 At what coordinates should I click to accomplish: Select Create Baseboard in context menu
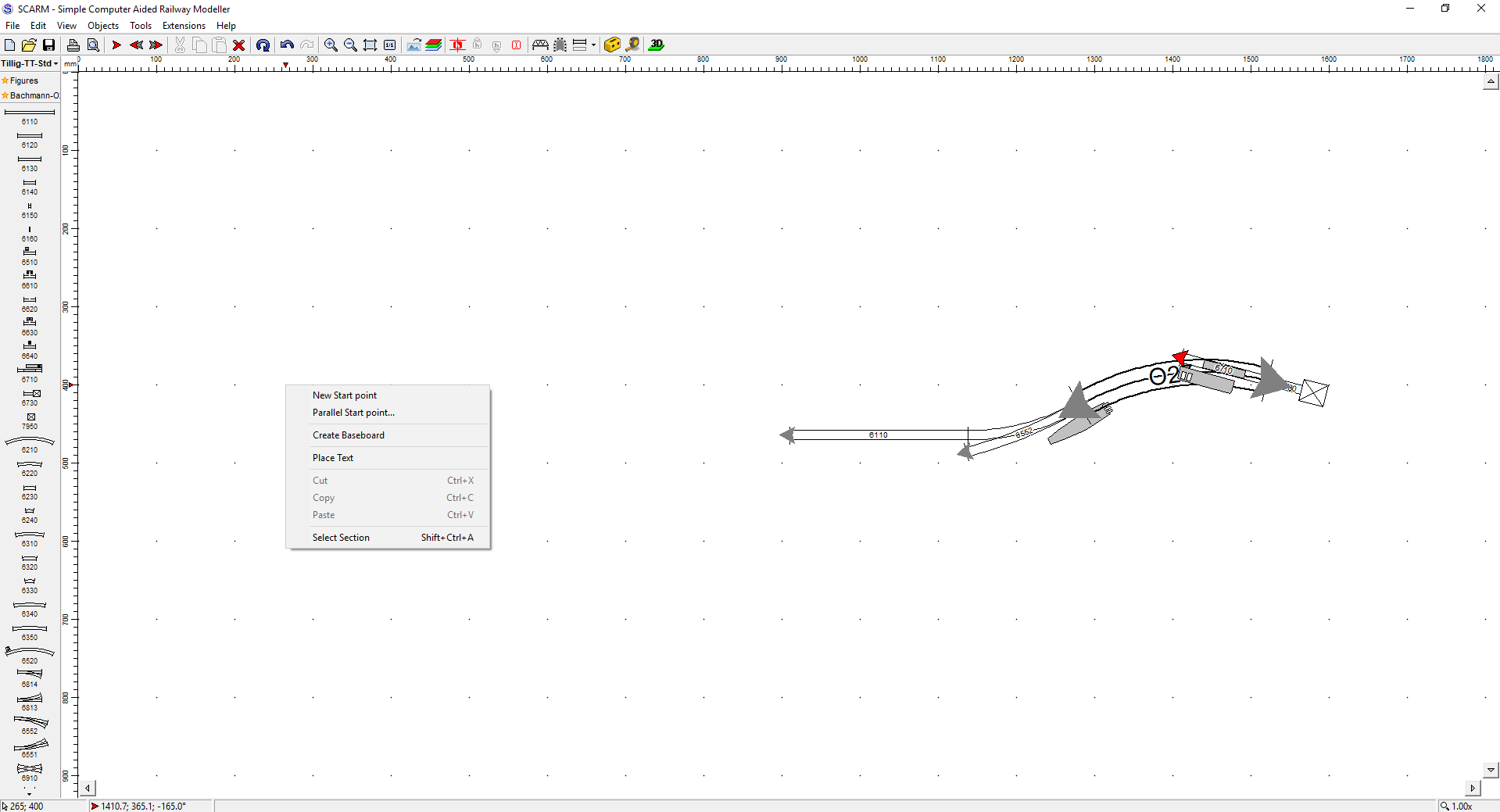(388, 435)
